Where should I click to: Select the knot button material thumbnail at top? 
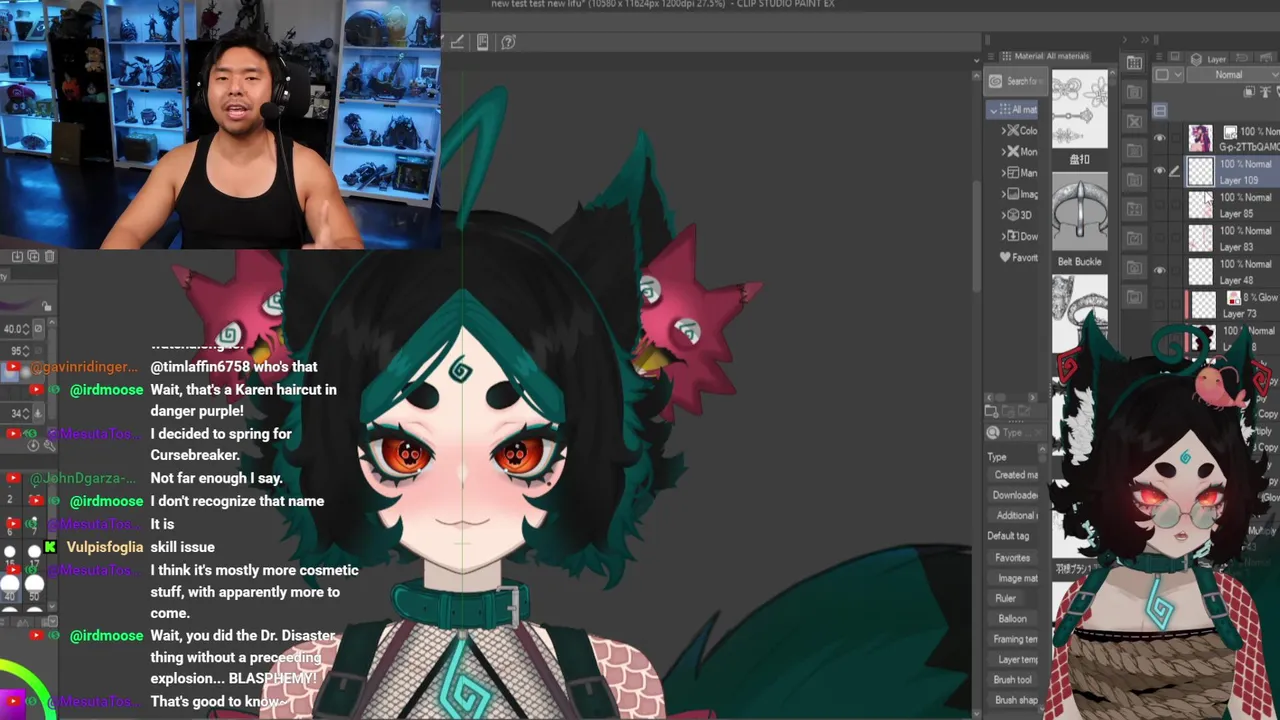click(1080, 108)
